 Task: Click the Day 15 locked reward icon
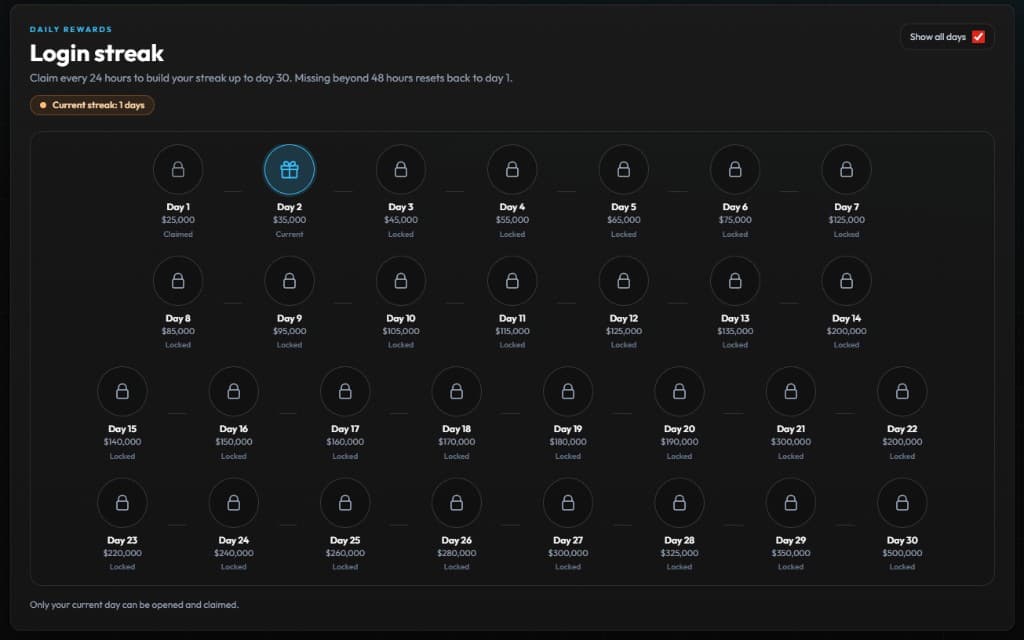point(123,391)
